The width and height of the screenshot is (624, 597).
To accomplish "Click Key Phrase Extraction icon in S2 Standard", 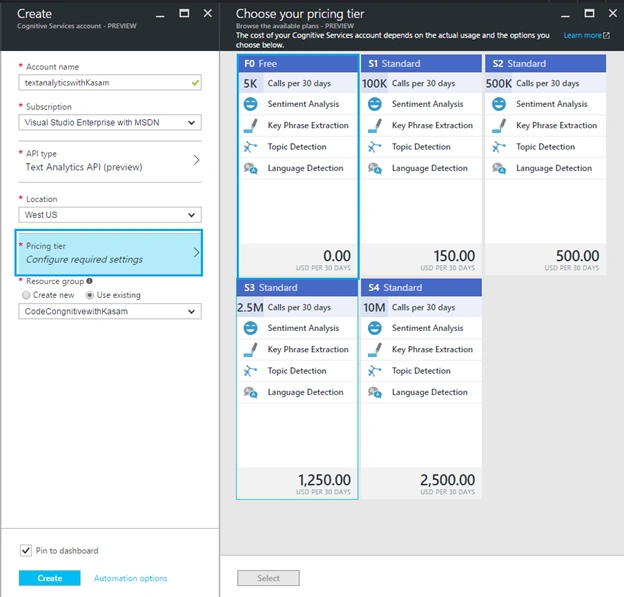I will (499, 125).
